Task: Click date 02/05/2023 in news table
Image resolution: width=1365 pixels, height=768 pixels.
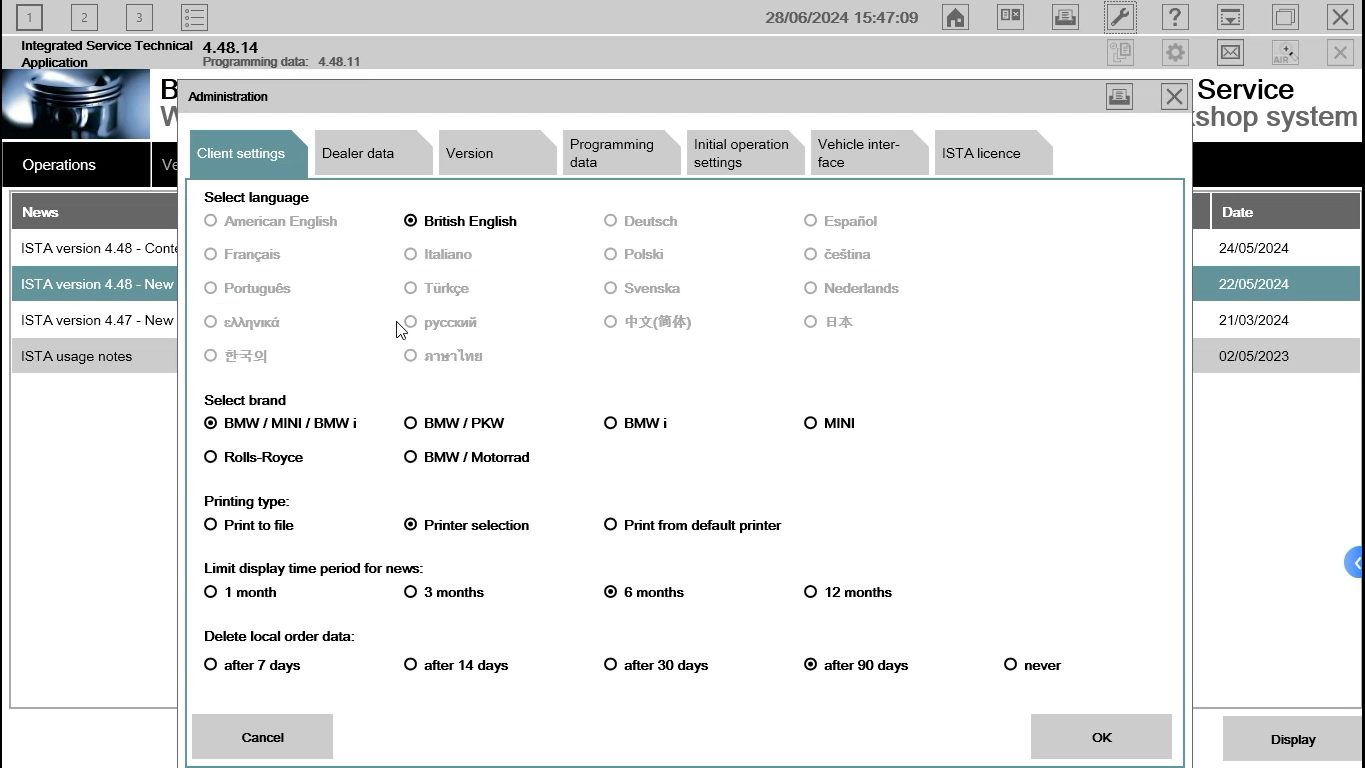Action: coord(1253,356)
